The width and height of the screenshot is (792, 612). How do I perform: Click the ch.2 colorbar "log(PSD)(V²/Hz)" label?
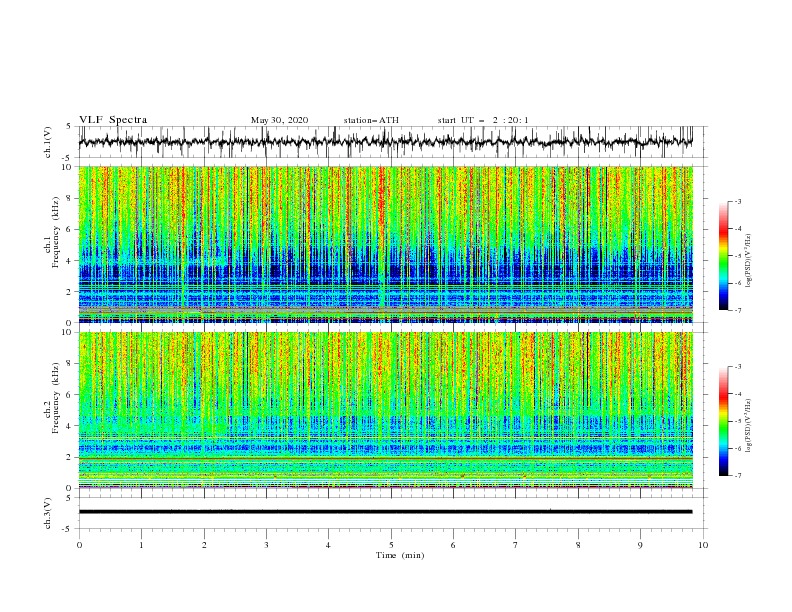click(749, 426)
